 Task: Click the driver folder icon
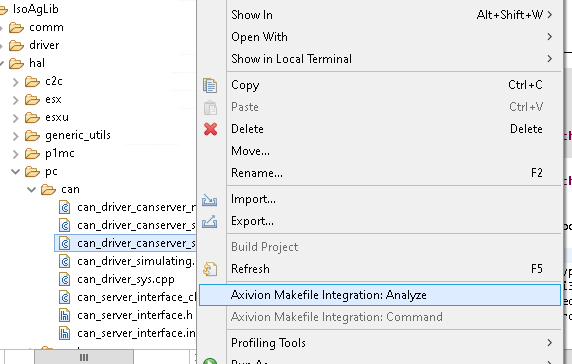[x=16, y=45]
